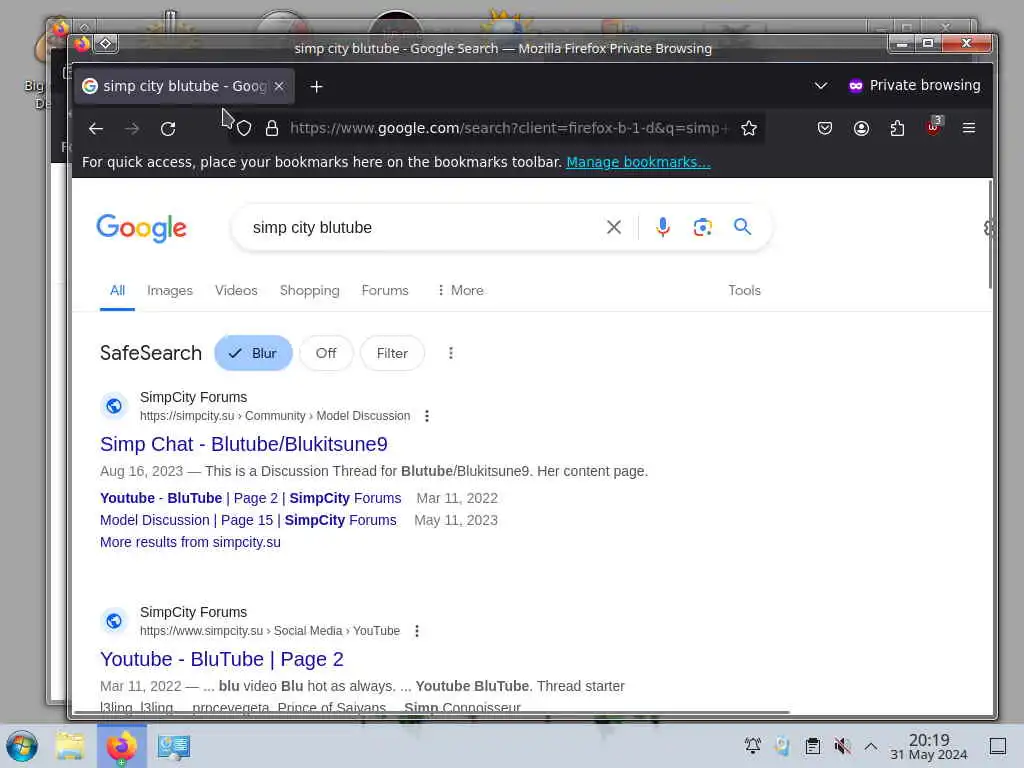1024x768 pixels.
Task: Open the extensions puzzle icon
Action: coord(897,129)
